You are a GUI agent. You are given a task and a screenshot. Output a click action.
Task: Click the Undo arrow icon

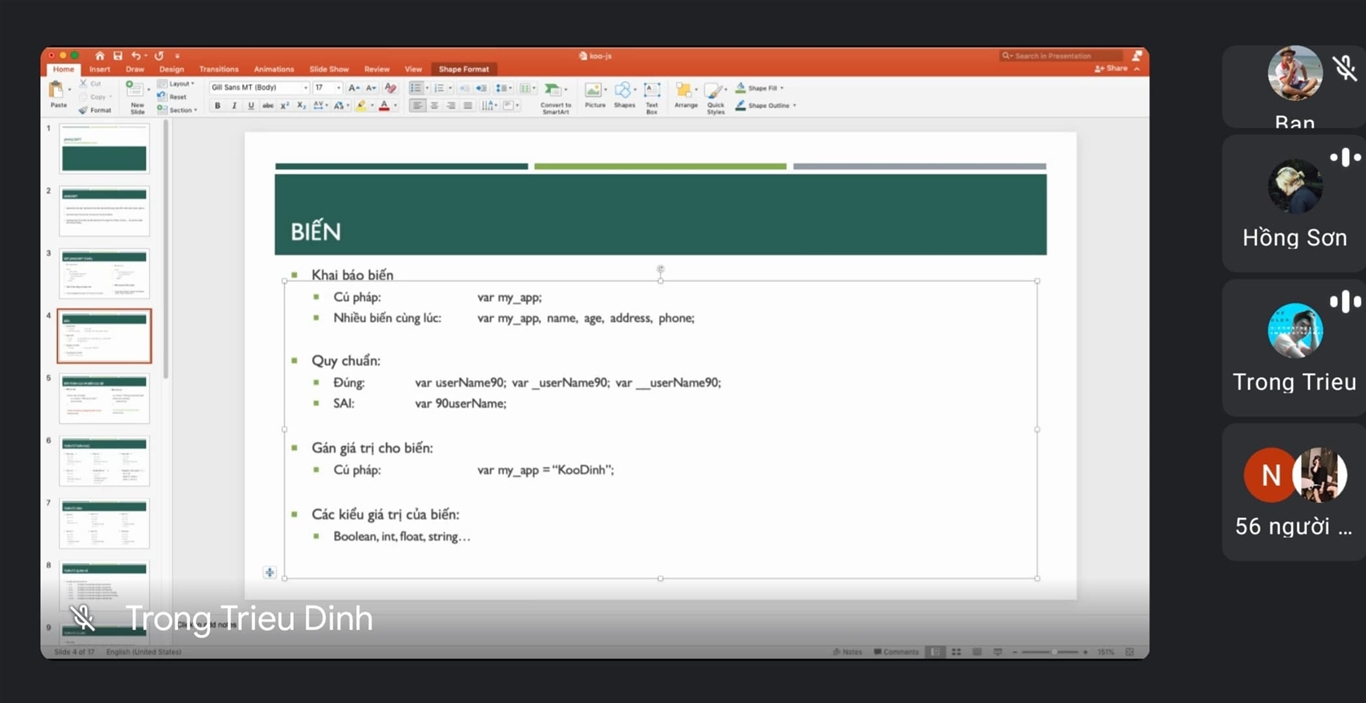point(136,56)
